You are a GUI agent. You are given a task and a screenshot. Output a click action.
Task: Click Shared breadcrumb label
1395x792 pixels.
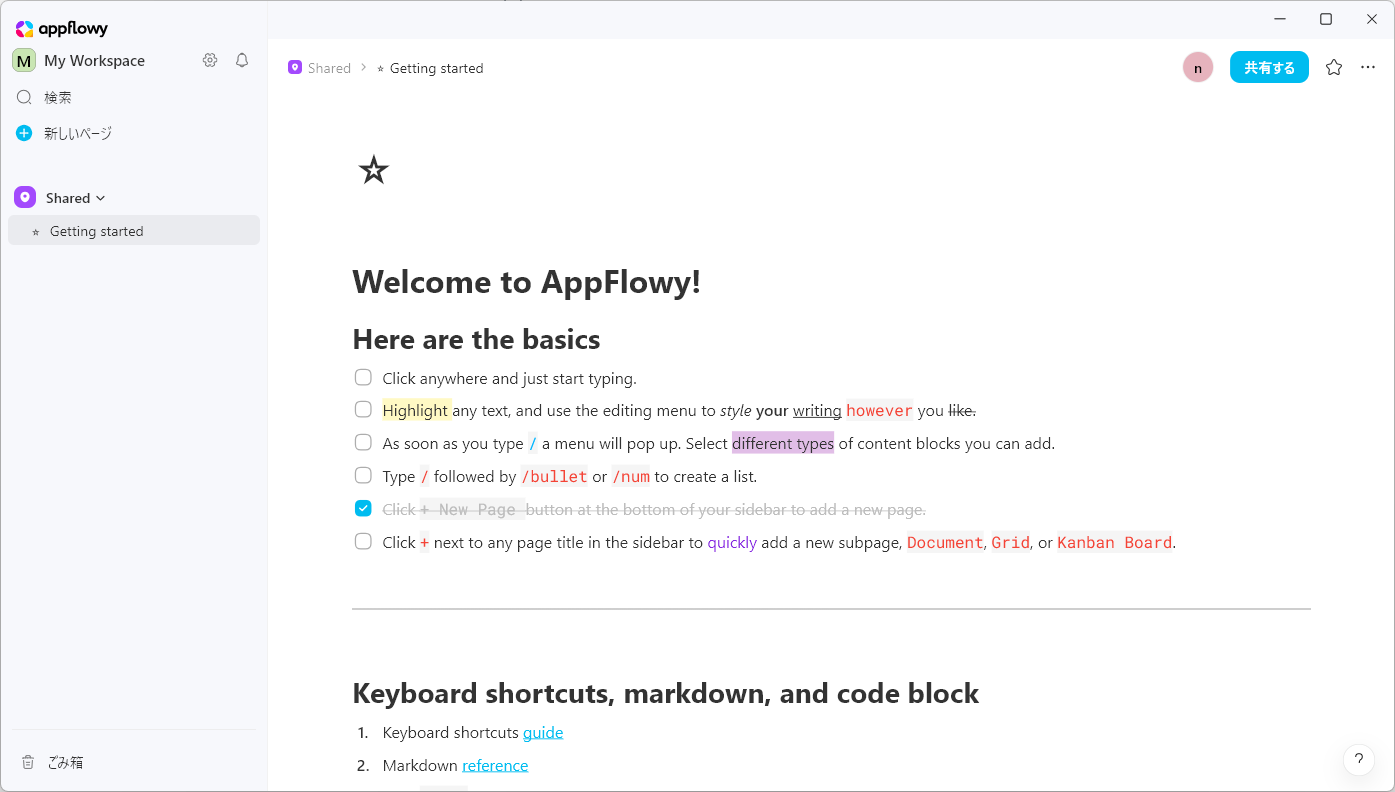(x=329, y=68)
